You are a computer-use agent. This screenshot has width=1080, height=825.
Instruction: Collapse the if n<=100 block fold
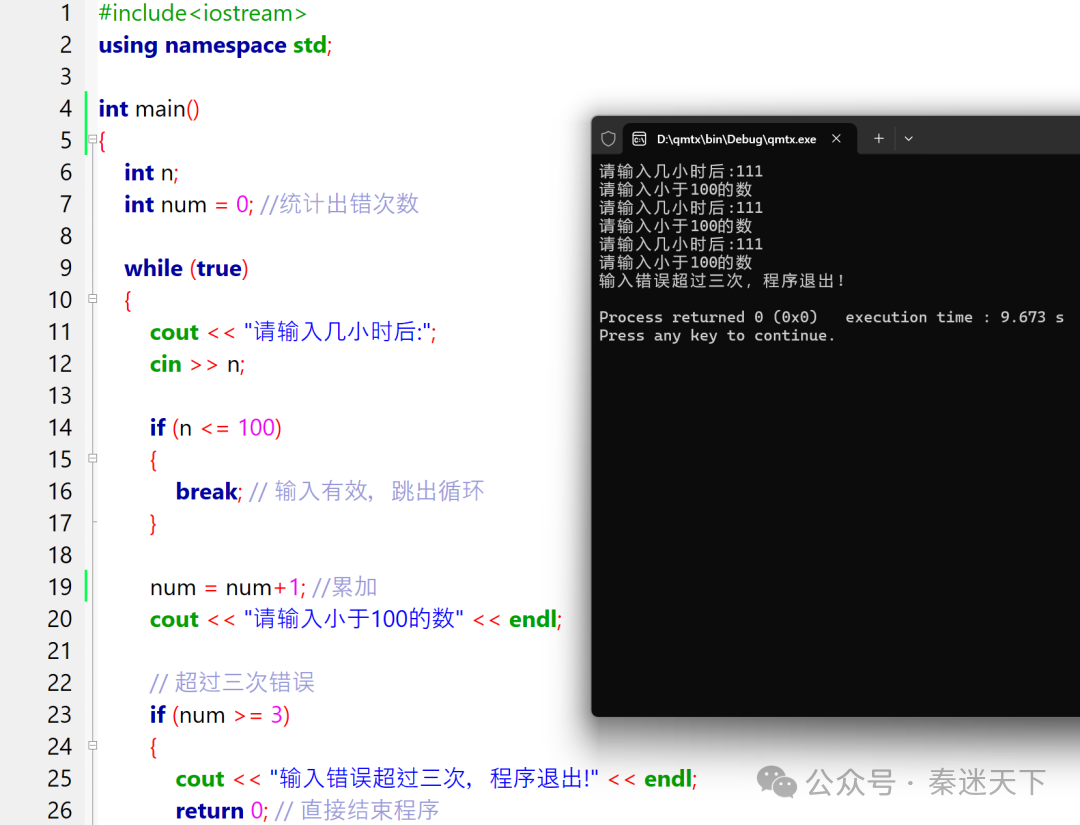coord(92,459)
